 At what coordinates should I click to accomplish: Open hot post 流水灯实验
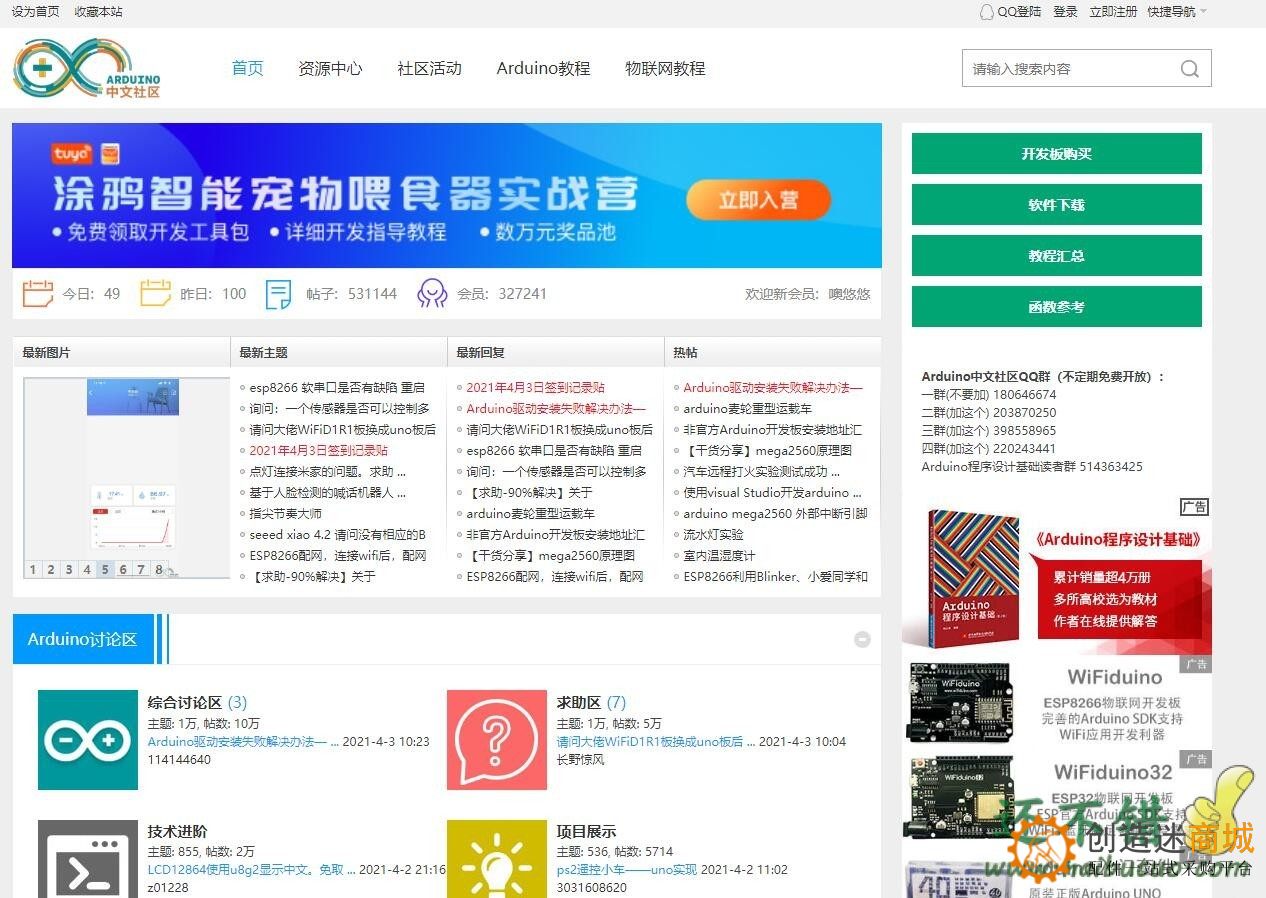714,534
